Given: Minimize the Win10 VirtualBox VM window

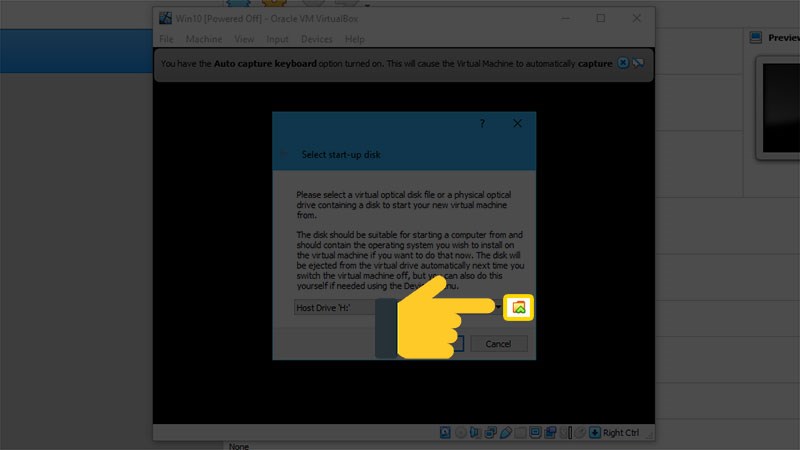Looking at the screenshot, I should [x=566, y=18].
